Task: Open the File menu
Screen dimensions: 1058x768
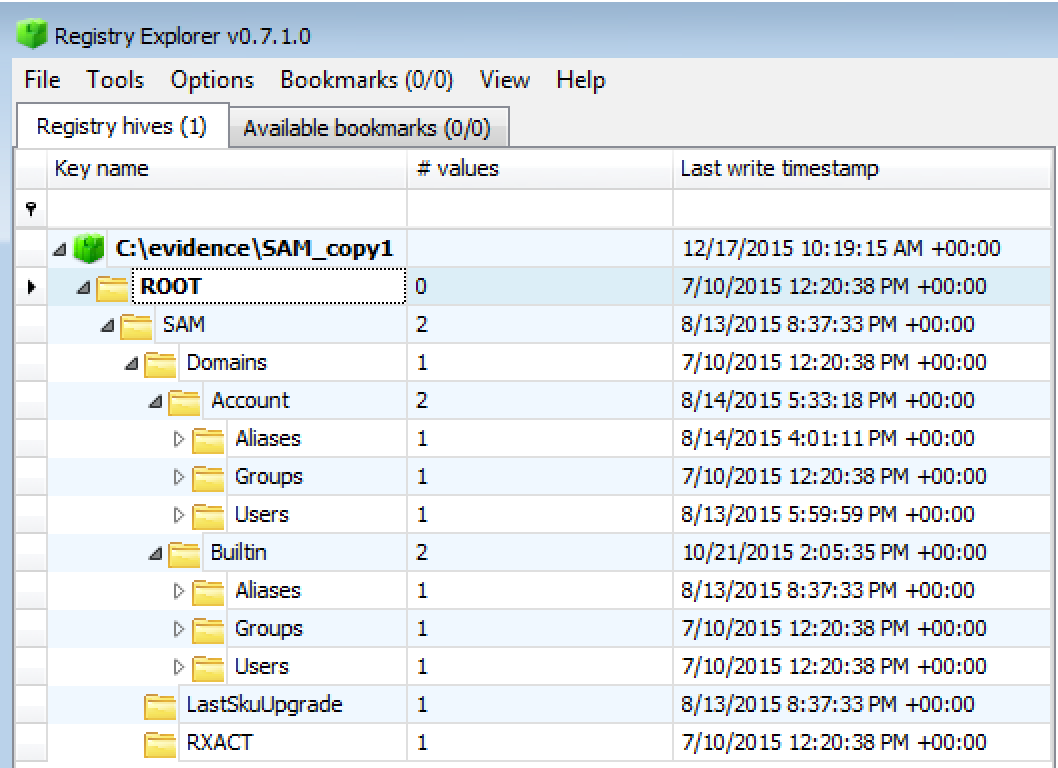Action: click(x=42, y=80)
